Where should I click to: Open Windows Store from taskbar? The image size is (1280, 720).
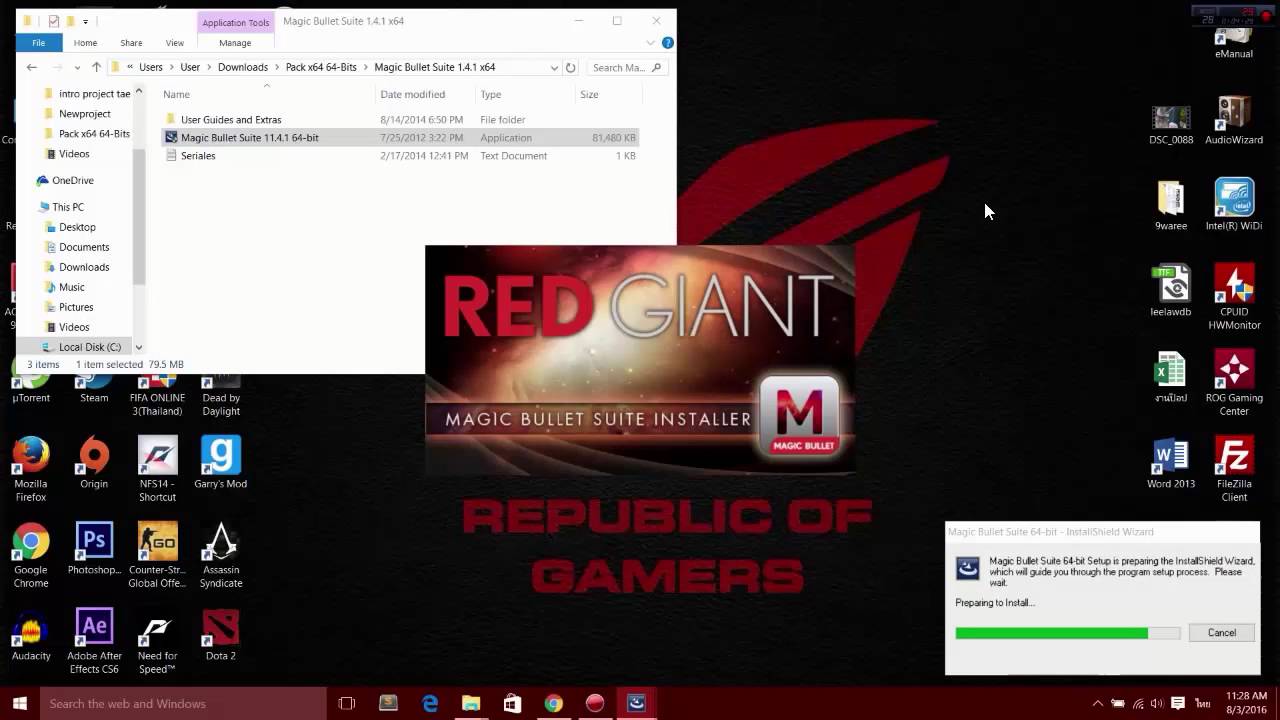pos(512,703)
